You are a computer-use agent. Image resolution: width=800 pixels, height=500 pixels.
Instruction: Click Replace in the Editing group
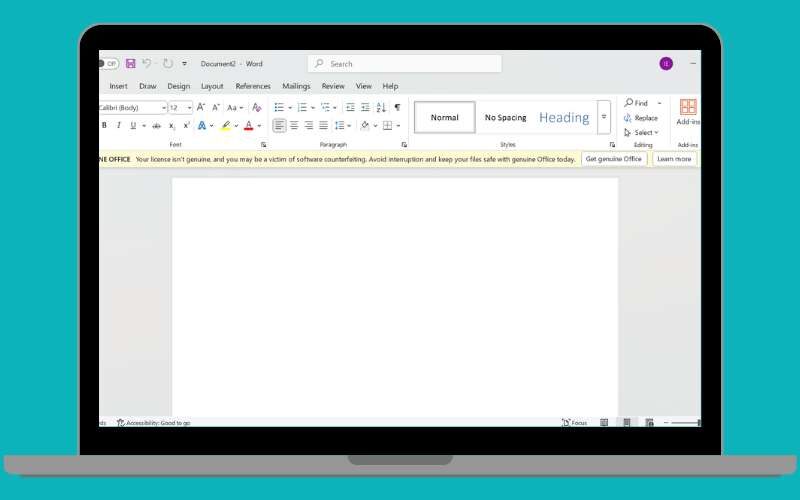click(641, 118)
